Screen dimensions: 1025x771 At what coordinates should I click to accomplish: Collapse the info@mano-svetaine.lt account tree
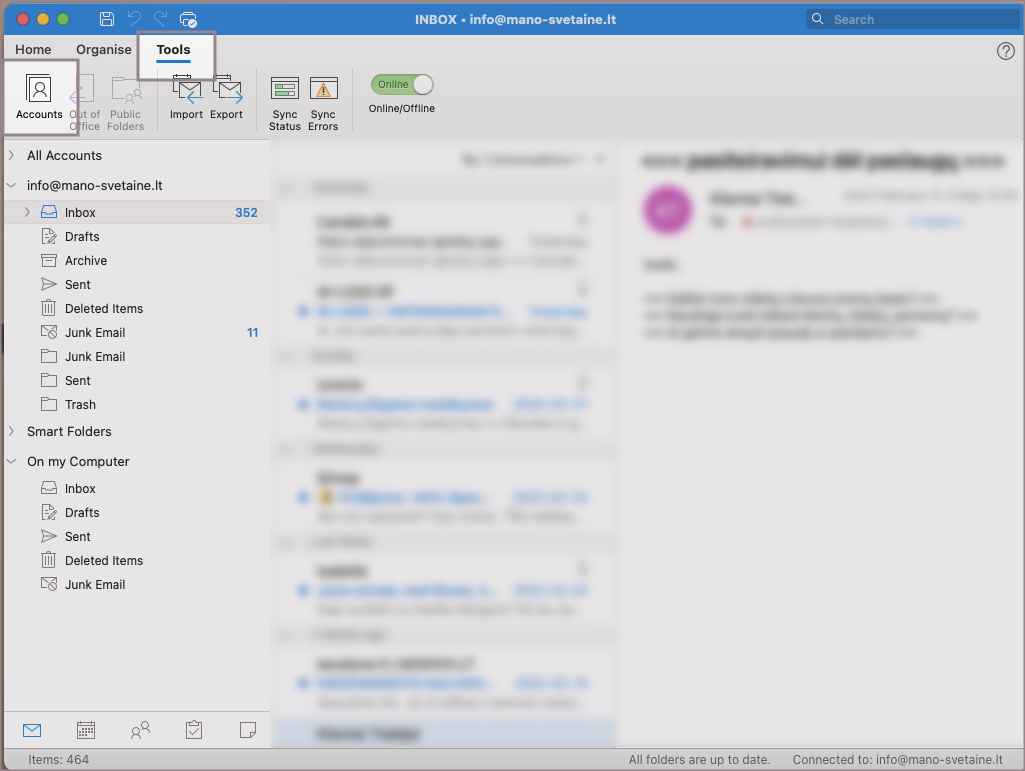(11, 186)
